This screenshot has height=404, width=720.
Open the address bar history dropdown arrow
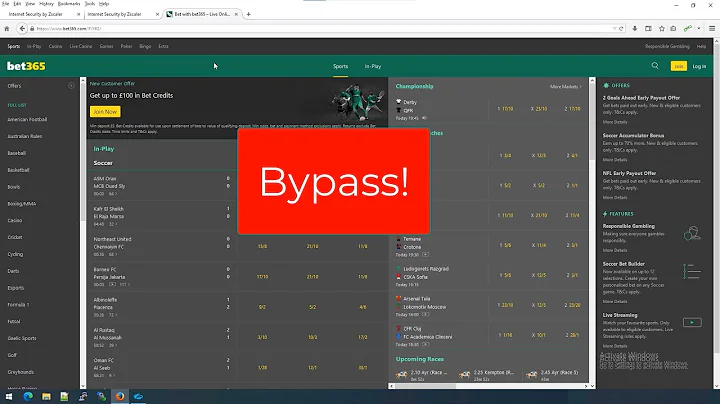coord(614,28)
